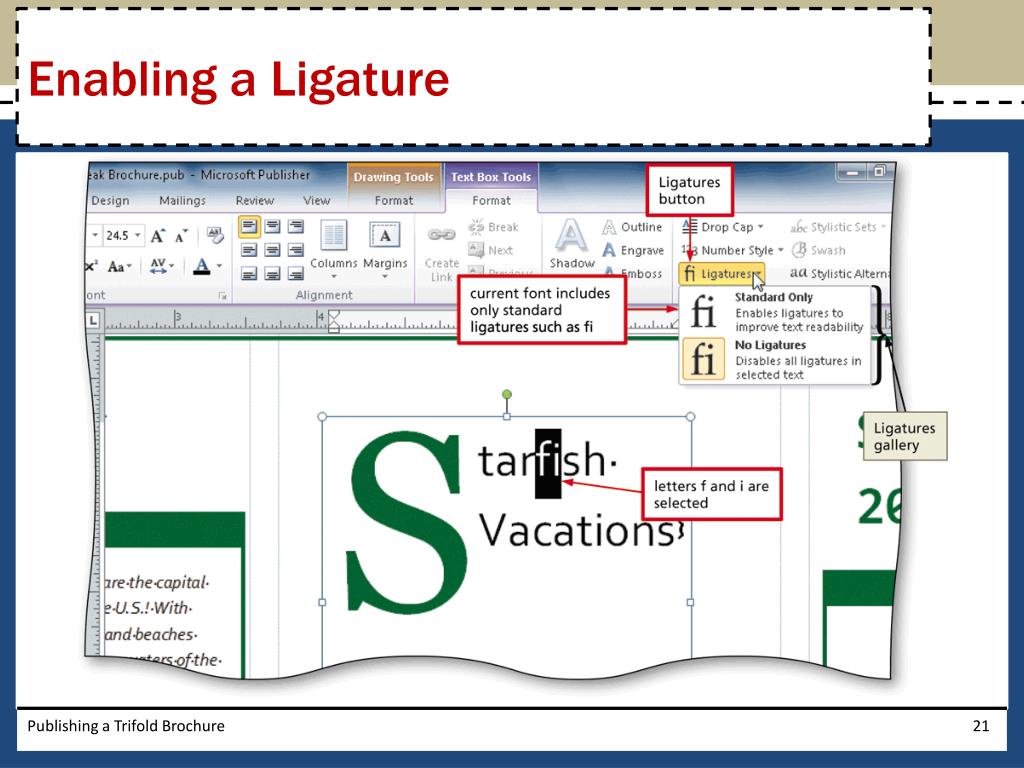The width and height of the screenshot is (1024, 768).
Task: Select Align Bottom Center alignment icon
Action: [272, 274]
